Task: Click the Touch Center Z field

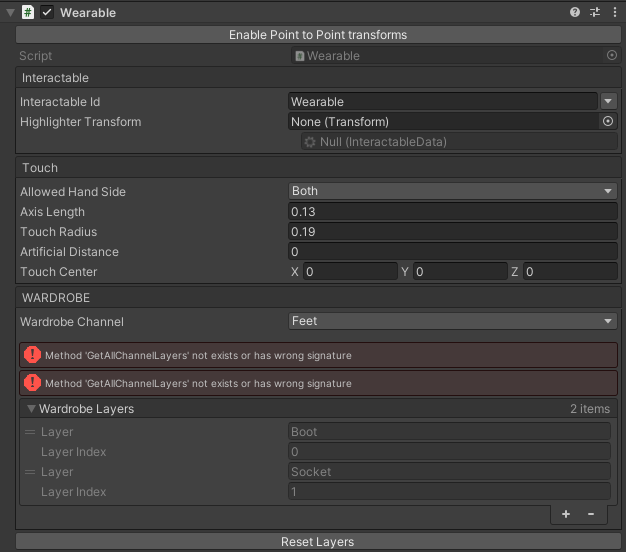Action: tap(570, 272)
